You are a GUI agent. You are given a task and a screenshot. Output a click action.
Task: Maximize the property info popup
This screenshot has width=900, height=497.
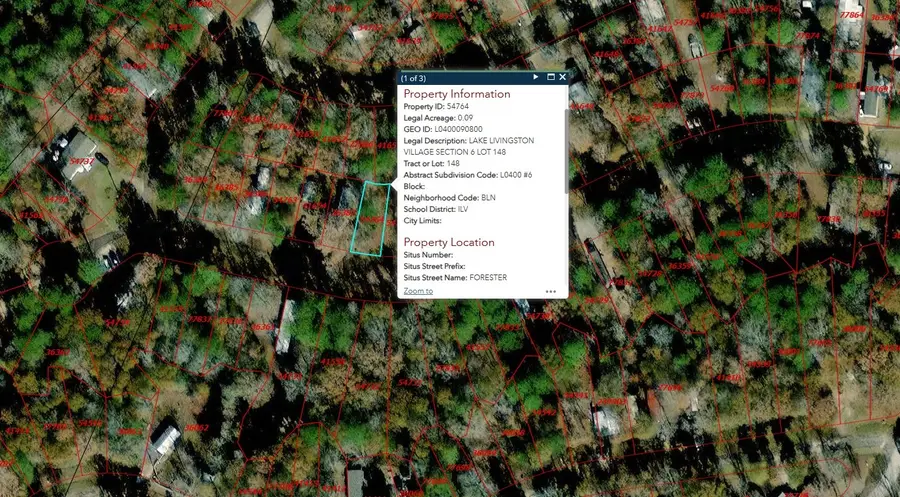point(550,77)
